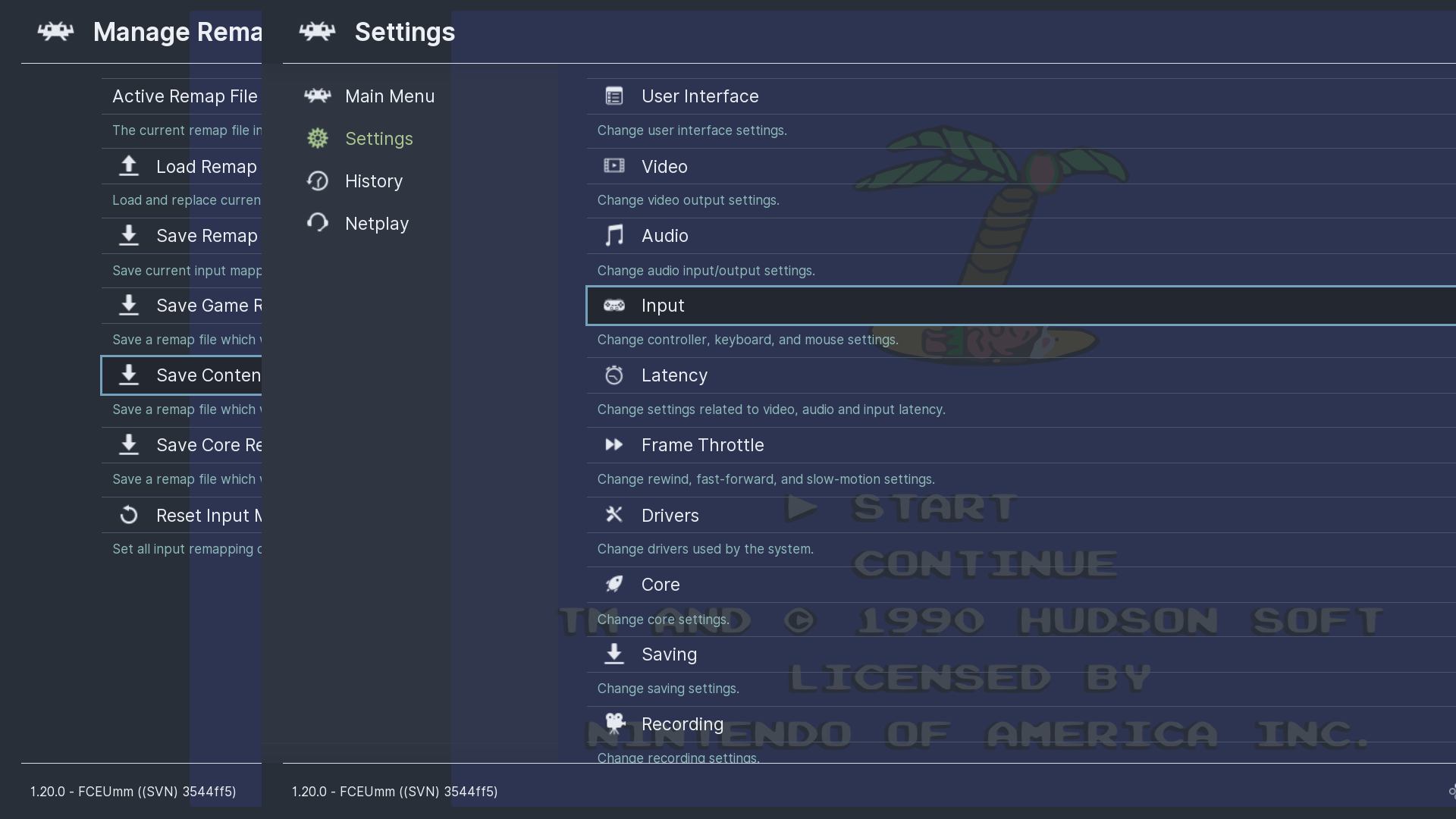Open User Interface settings
The width and height of the screenshot is (1456, 819).
point(699,96)
